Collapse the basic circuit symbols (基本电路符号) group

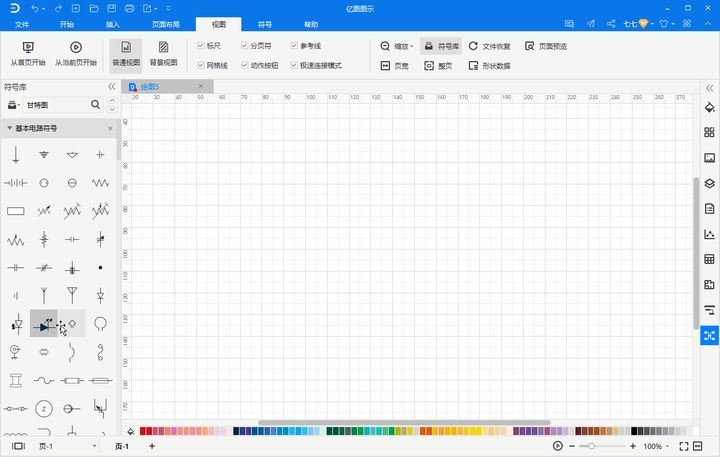coord(10,128)
